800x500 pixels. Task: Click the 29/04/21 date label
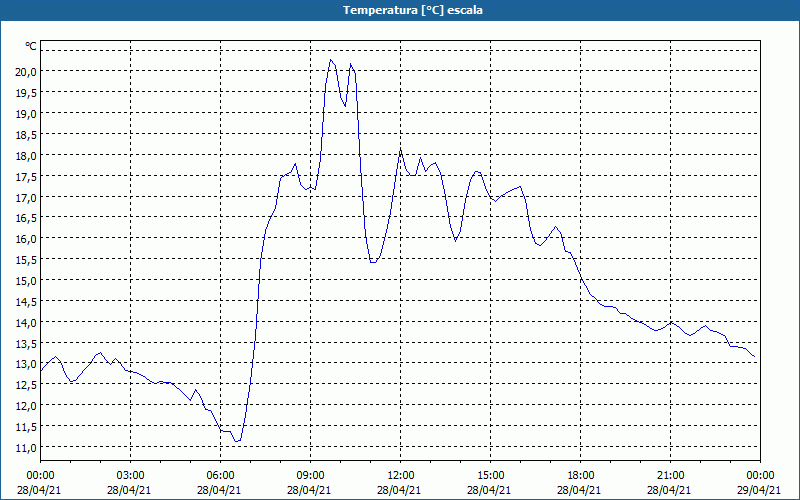[759, 490]
